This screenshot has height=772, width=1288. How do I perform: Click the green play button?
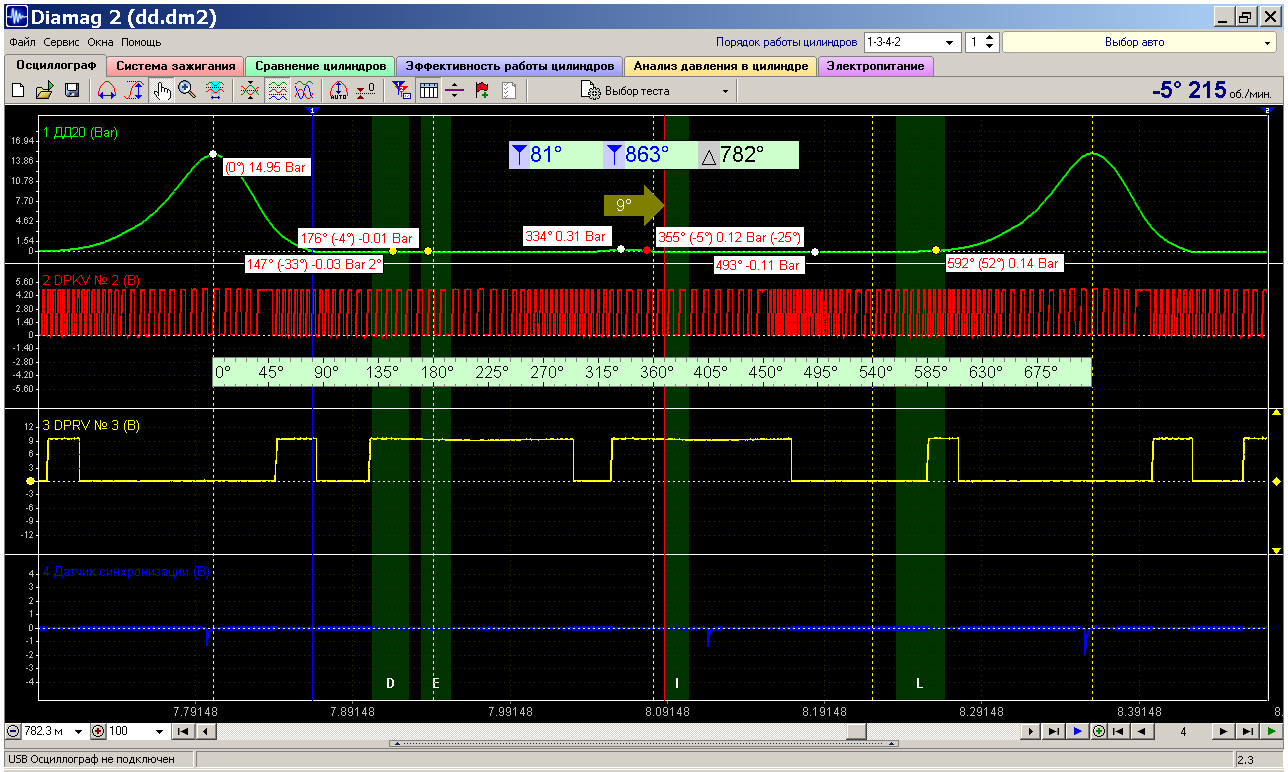coord(1270,731)
